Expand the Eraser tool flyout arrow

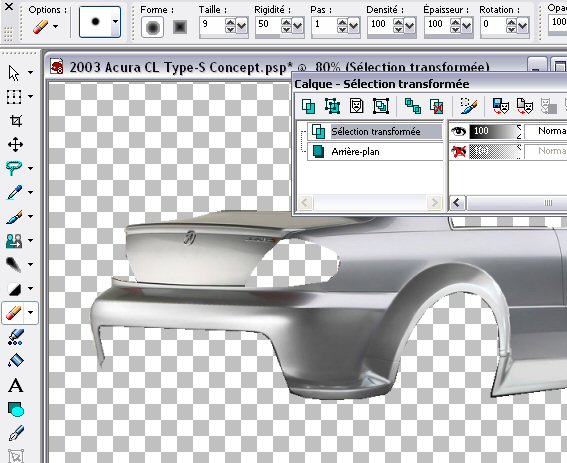pos(30,313)
